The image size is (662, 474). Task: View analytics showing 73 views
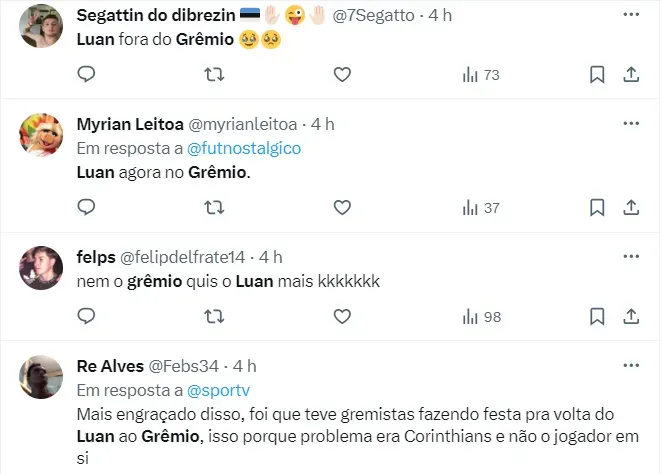(480, 75)
